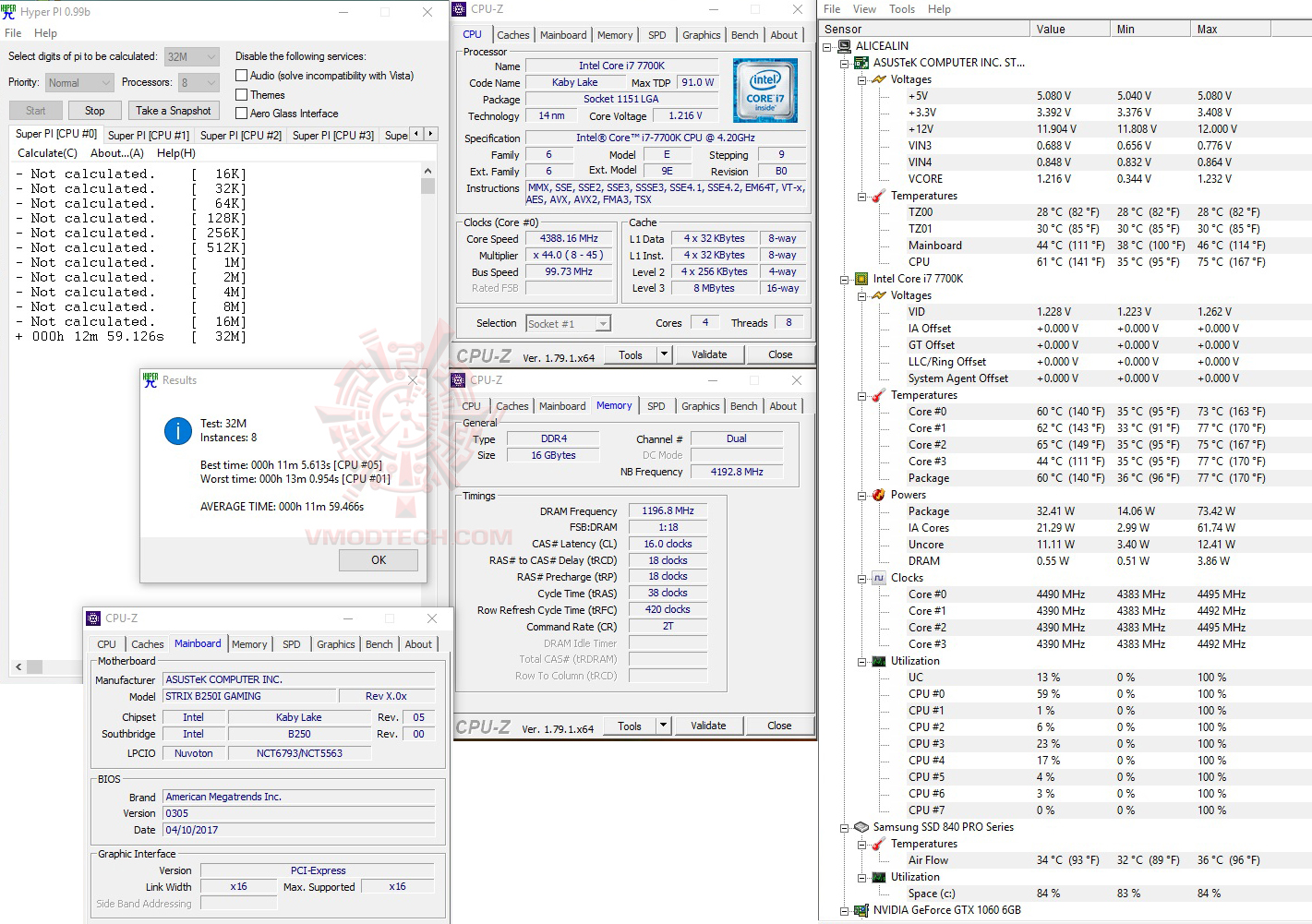Click the CPU-Z icon in the Memory window title
The image size is (1312, 924).
(458, 380)
